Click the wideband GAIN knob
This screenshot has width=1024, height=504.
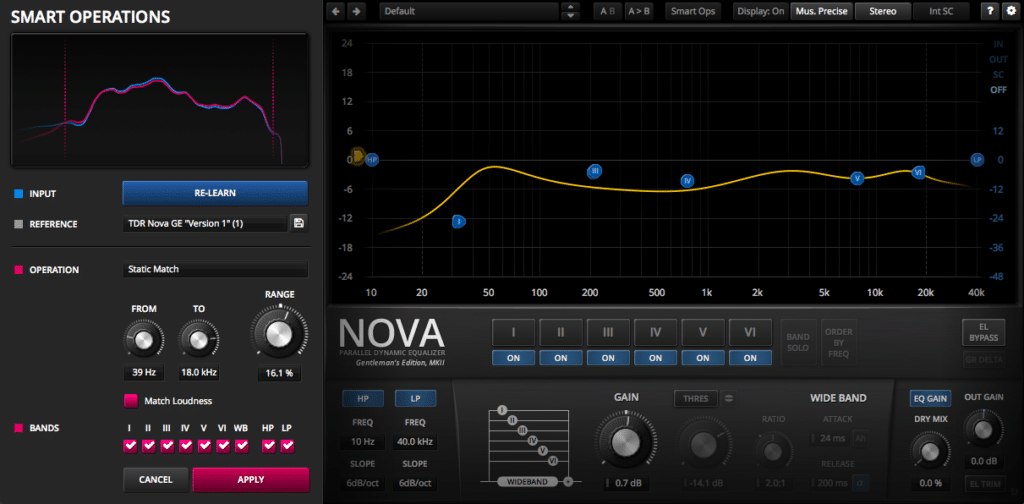pos(626,444)
